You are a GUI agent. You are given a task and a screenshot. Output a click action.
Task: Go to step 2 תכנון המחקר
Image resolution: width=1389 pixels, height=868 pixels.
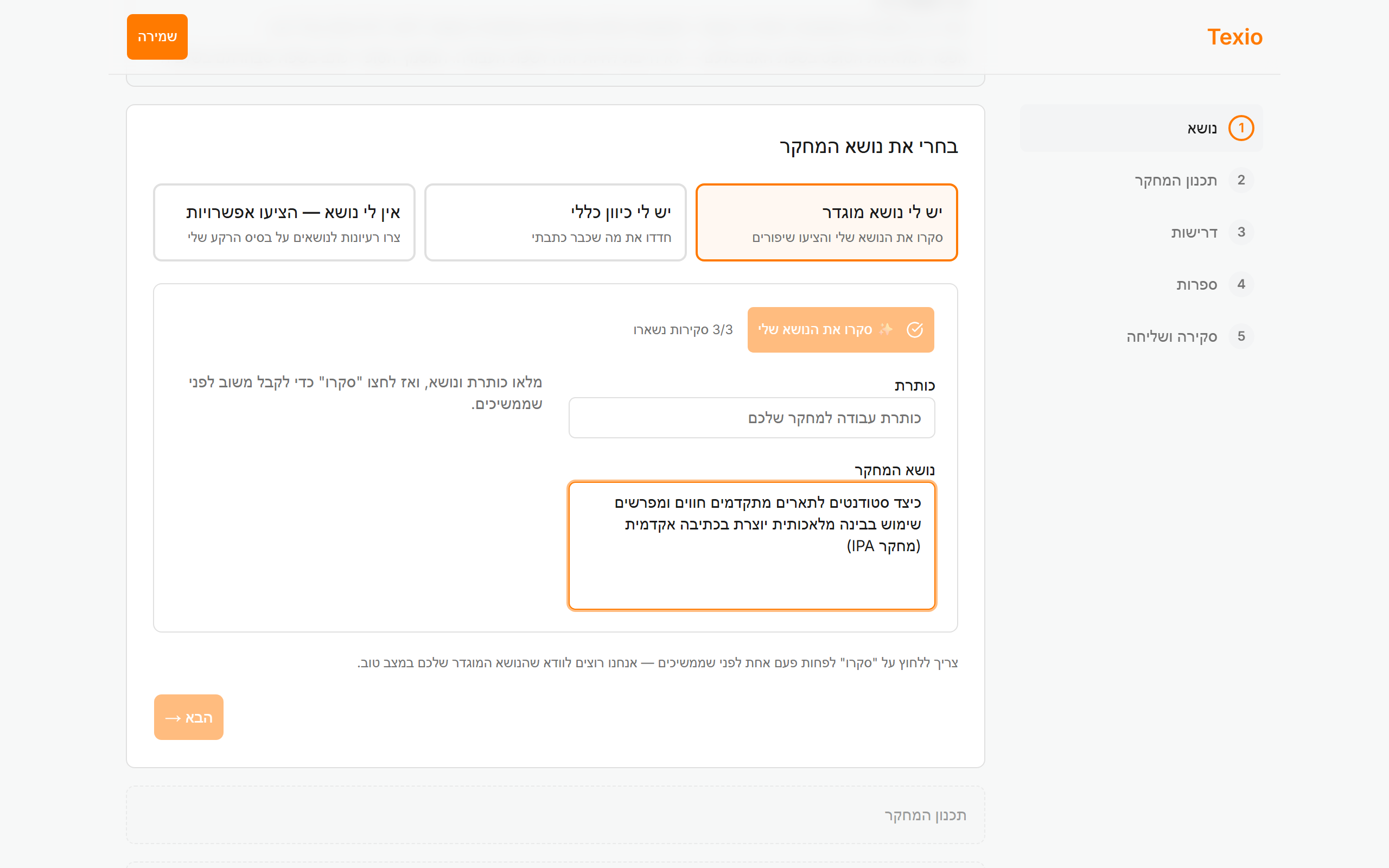pos(1141,180)
